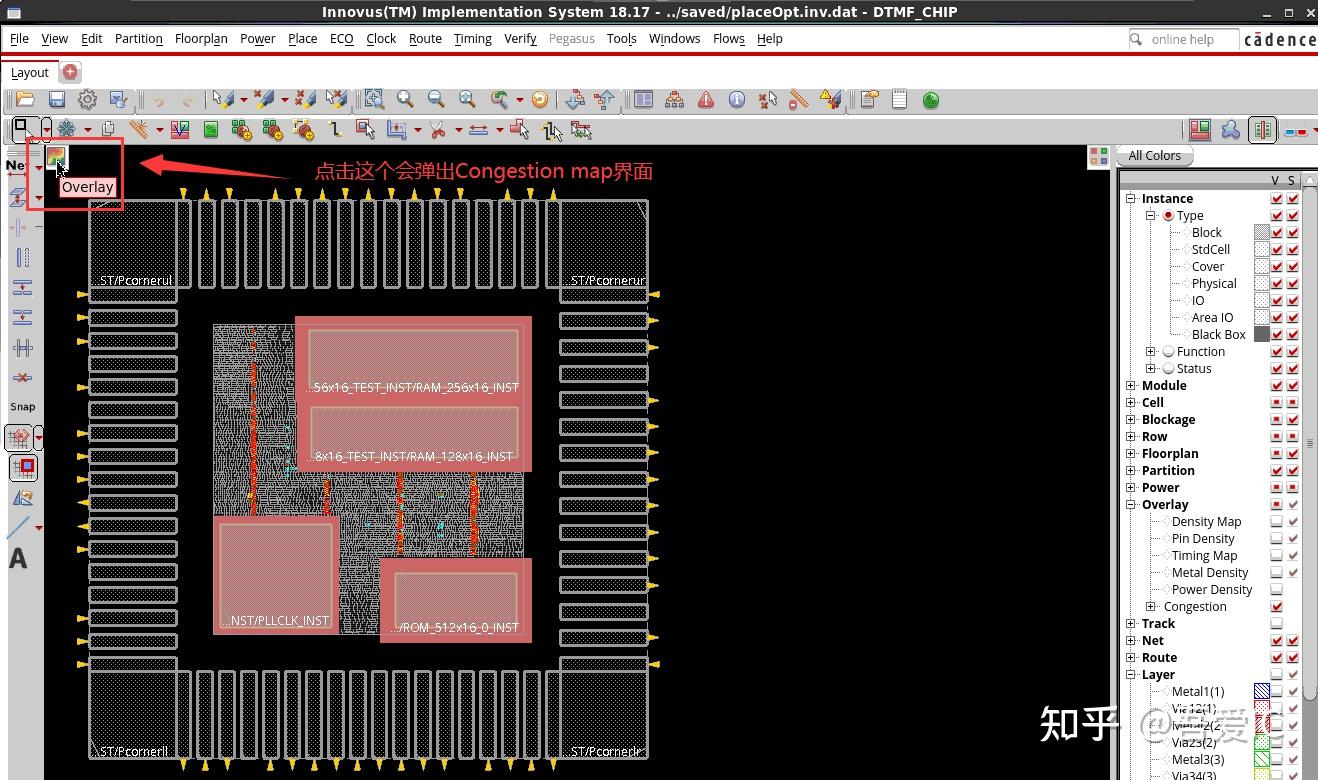This screenshot has width=1318, height=780.
Task: Select the Function radio button
Action: (x=1168, y=352)
